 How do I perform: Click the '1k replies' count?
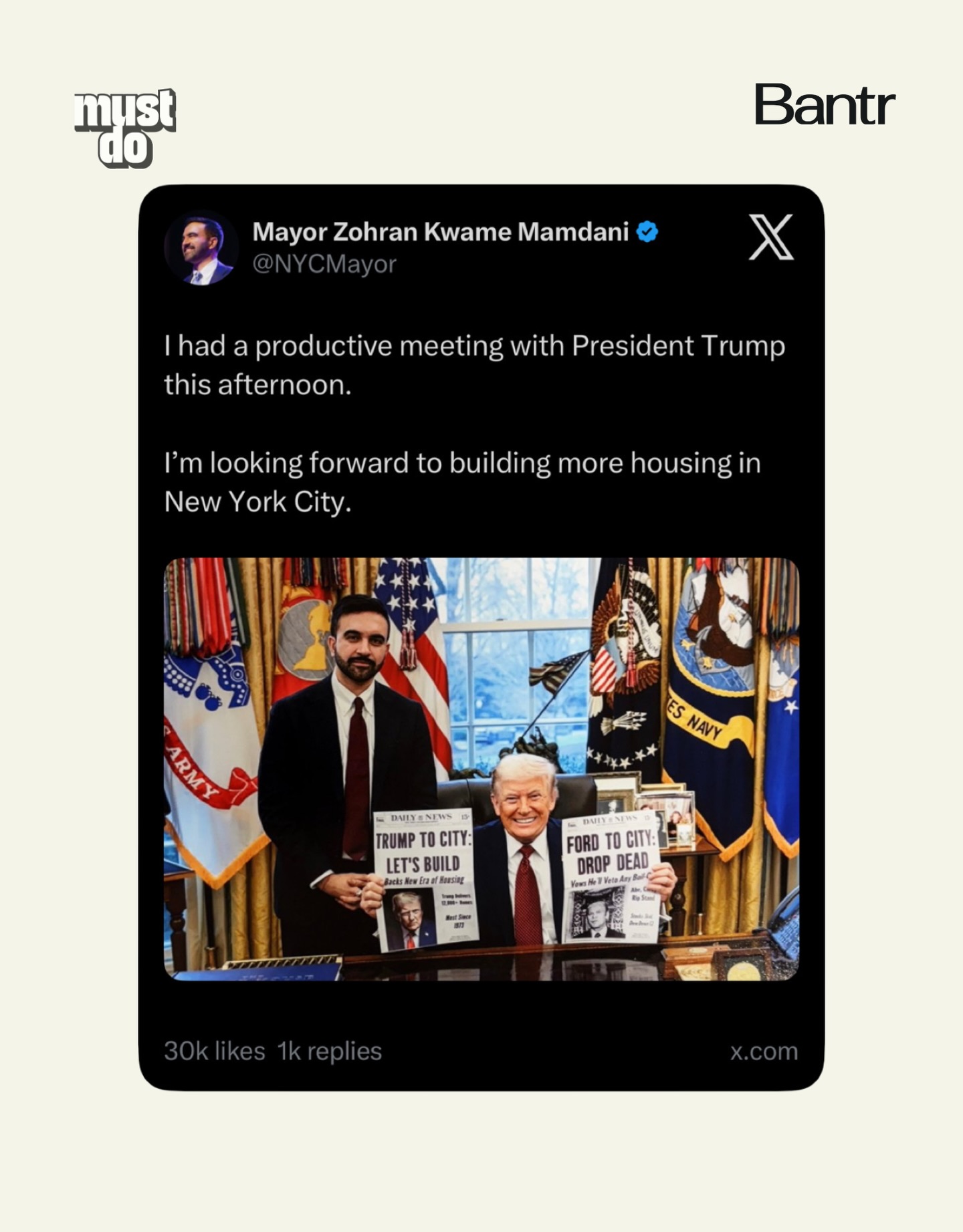point(330,1052)
